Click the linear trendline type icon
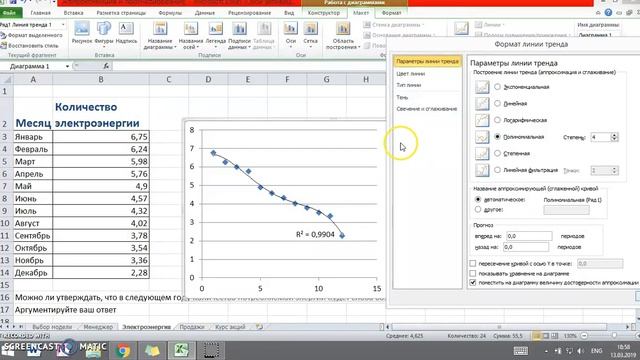This screenshot has width=640, height=360. coord(482,104)
